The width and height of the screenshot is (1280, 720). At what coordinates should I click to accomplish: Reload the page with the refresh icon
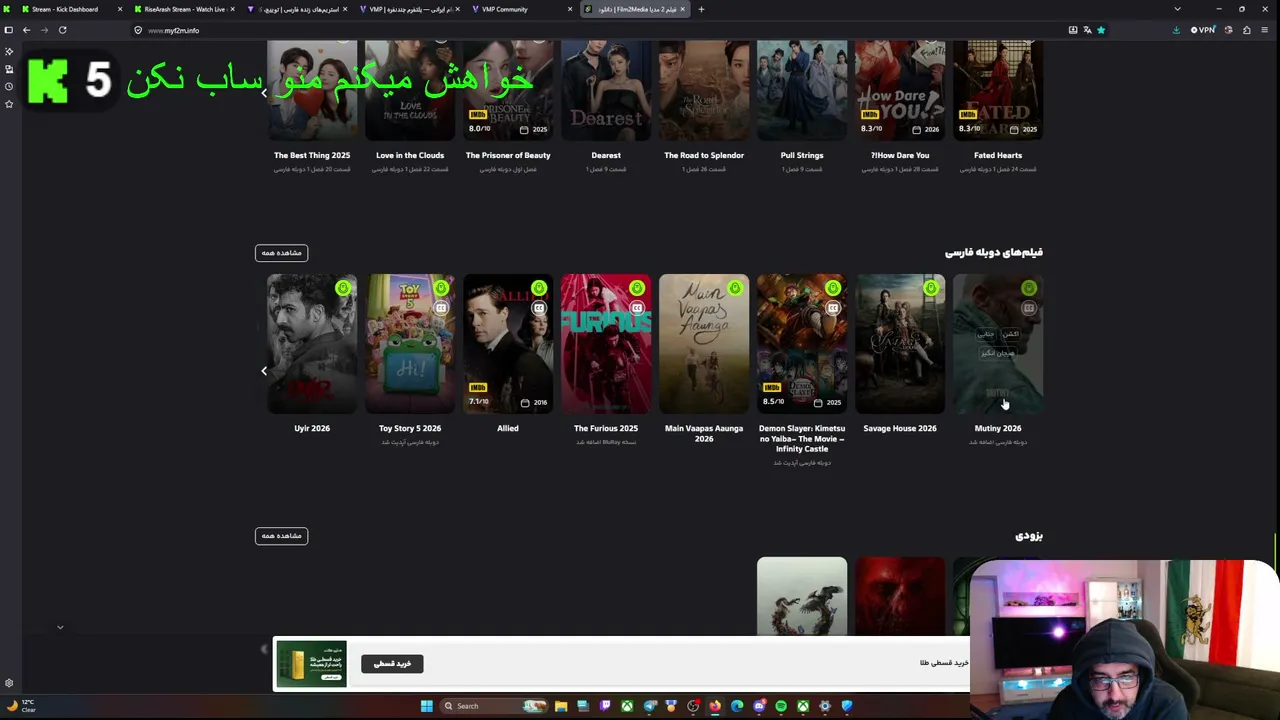(x=62, y=30)
